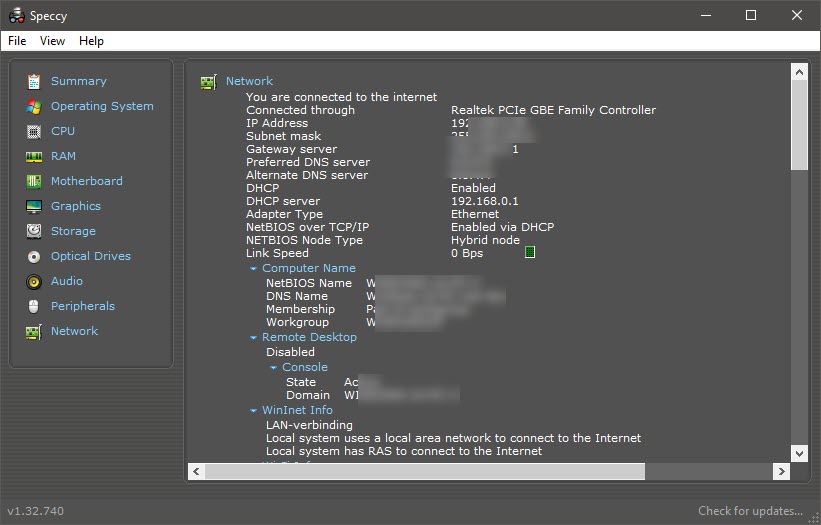The width and height of the screenshot is (821, 525).
Task: Click the LAN-verbinding entry
Action: click(309, 425)
